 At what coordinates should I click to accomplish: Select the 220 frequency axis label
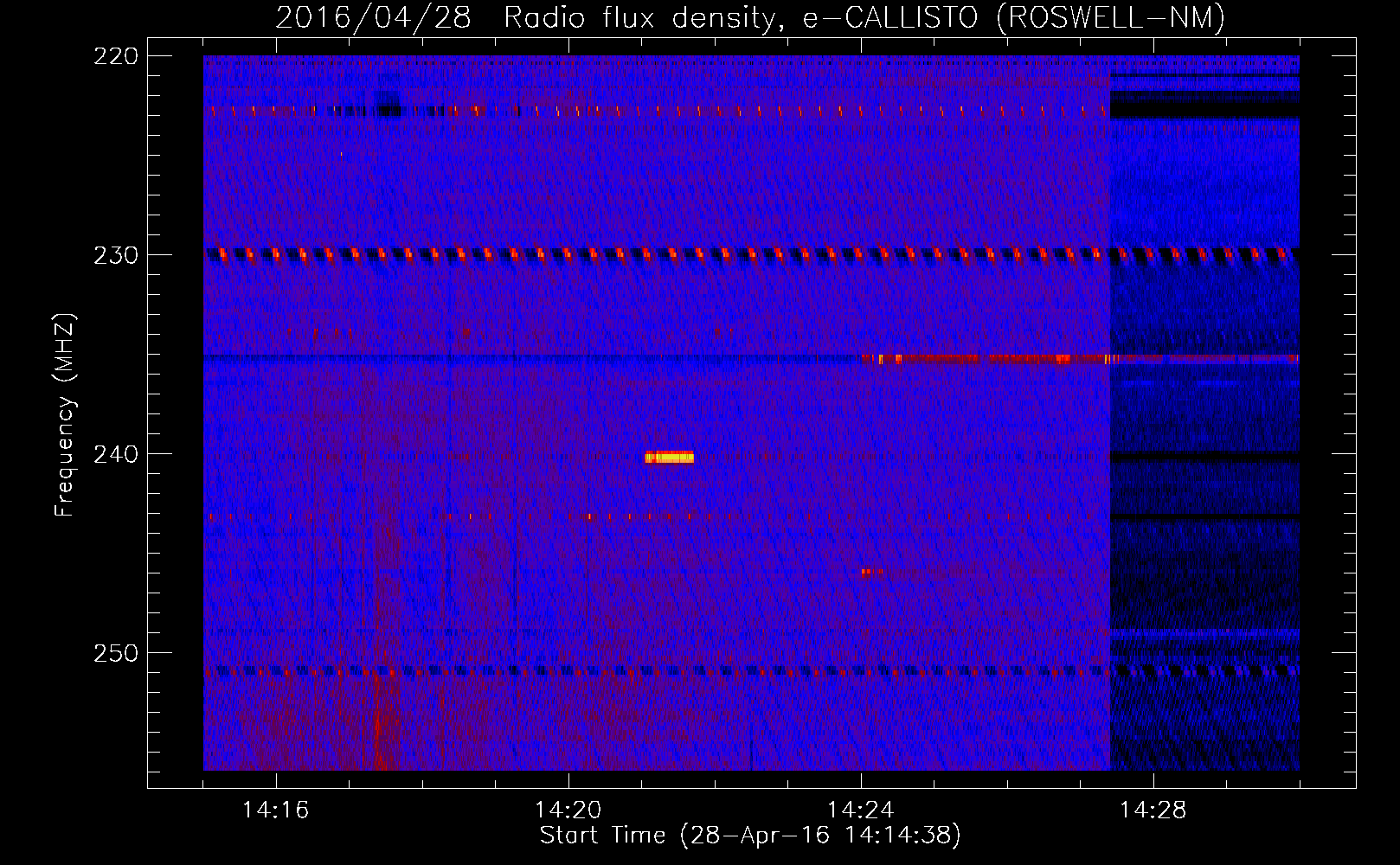[x=115, y=56]
